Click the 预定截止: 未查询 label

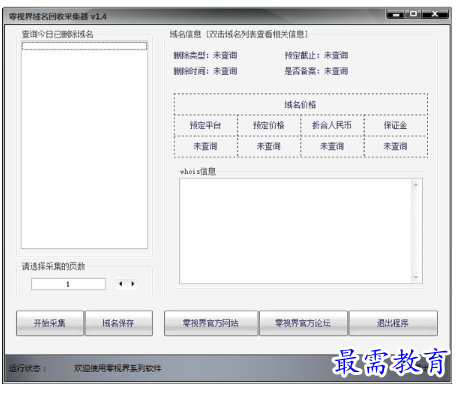(x=316, y=55)
